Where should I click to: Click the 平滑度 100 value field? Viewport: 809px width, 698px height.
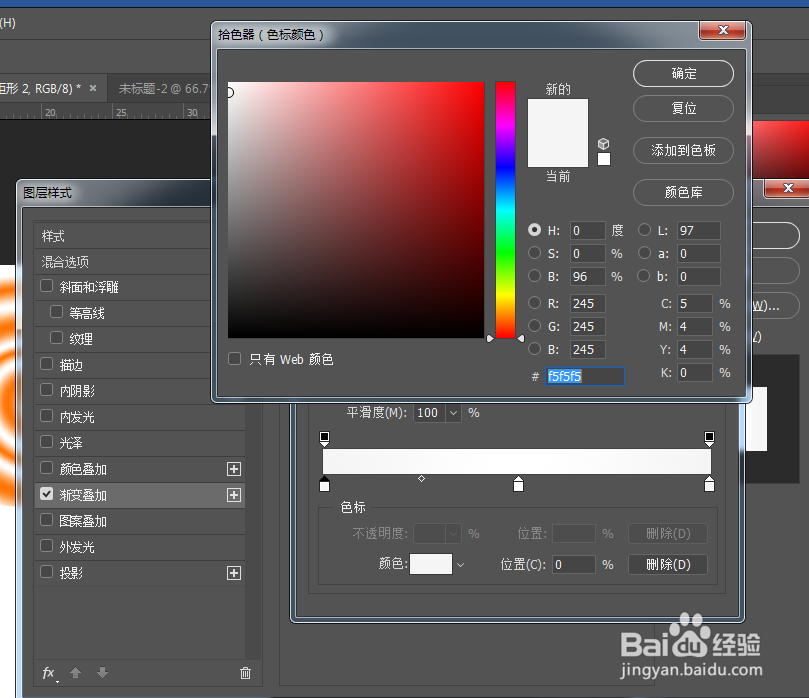tap(429, 413)
